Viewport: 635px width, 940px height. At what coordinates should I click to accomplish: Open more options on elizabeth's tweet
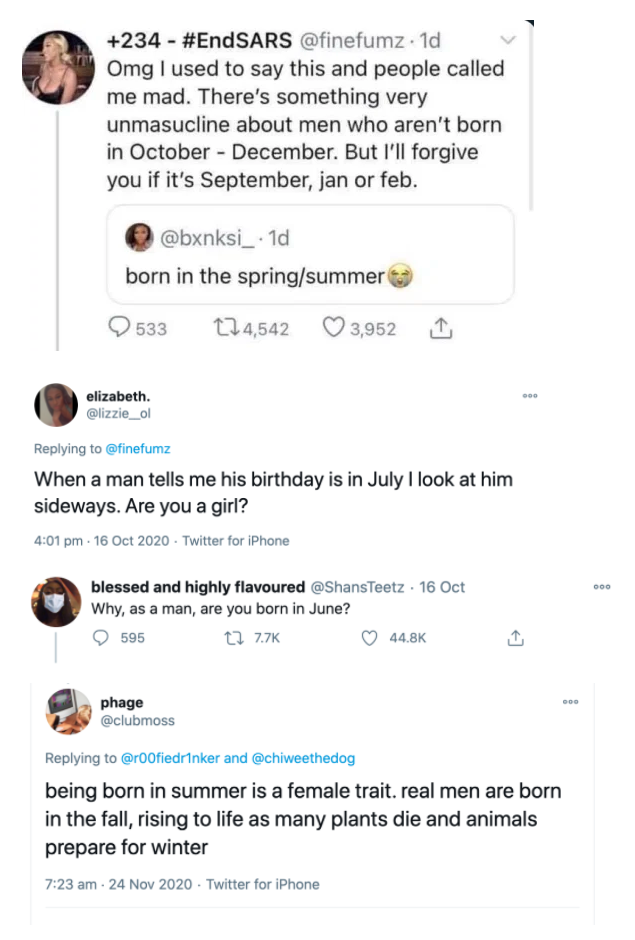[530, 396]
